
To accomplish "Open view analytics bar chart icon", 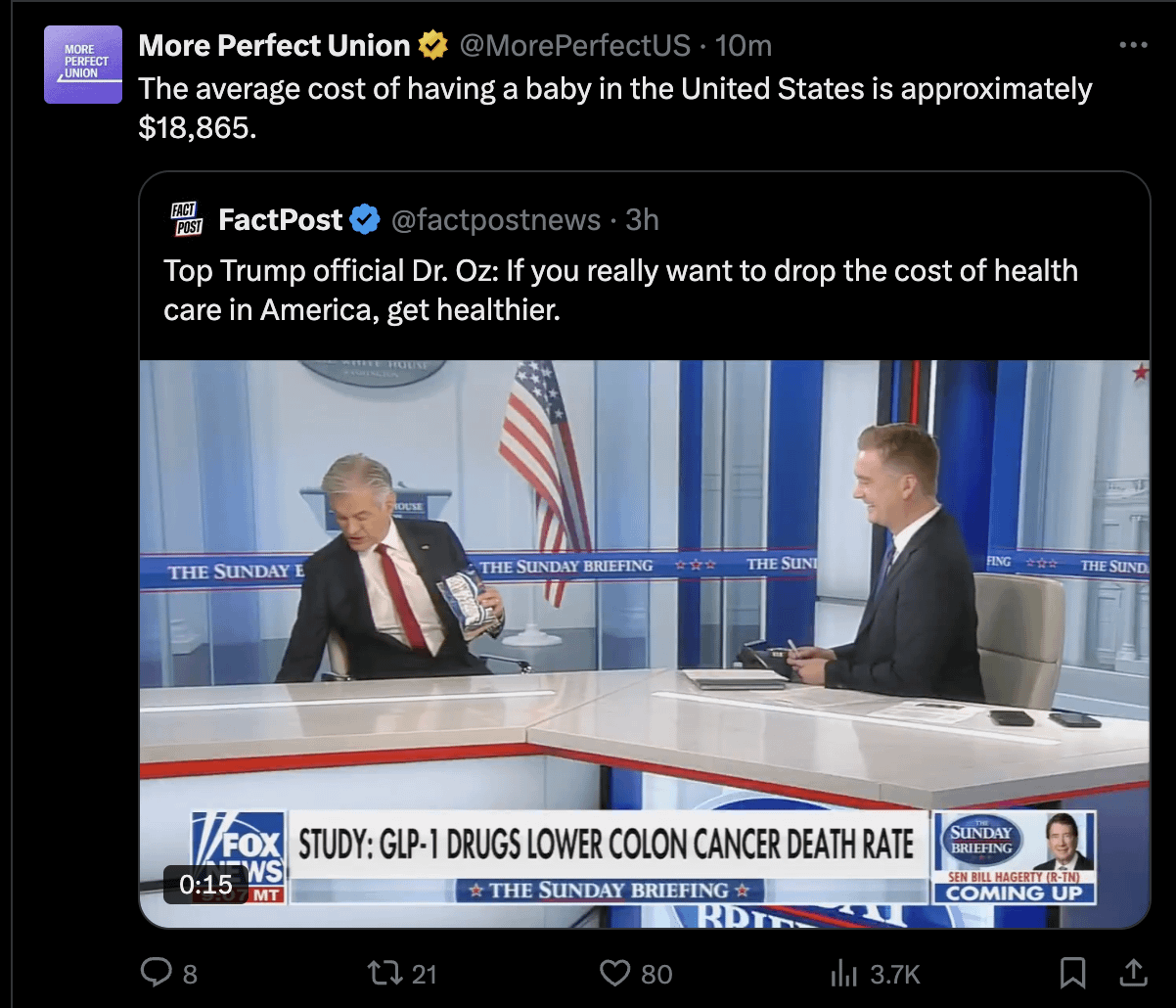I will pos(843,972).
